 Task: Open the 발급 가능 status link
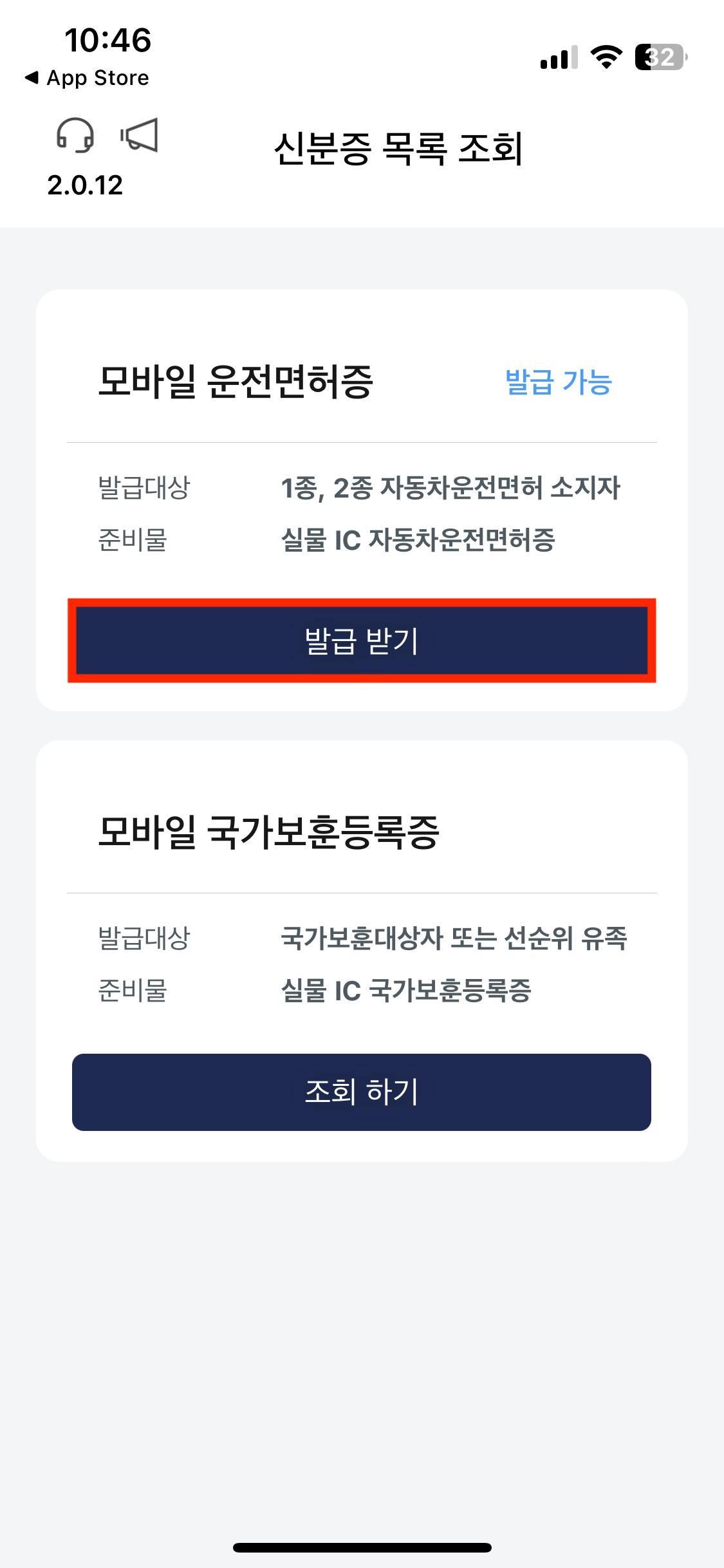(557, 382)
